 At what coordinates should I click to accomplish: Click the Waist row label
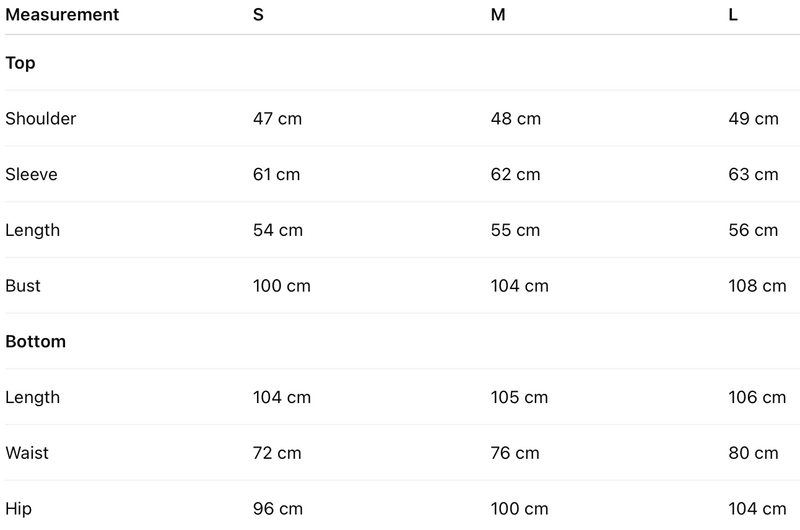pyautogui.click(x=27, y=453)
